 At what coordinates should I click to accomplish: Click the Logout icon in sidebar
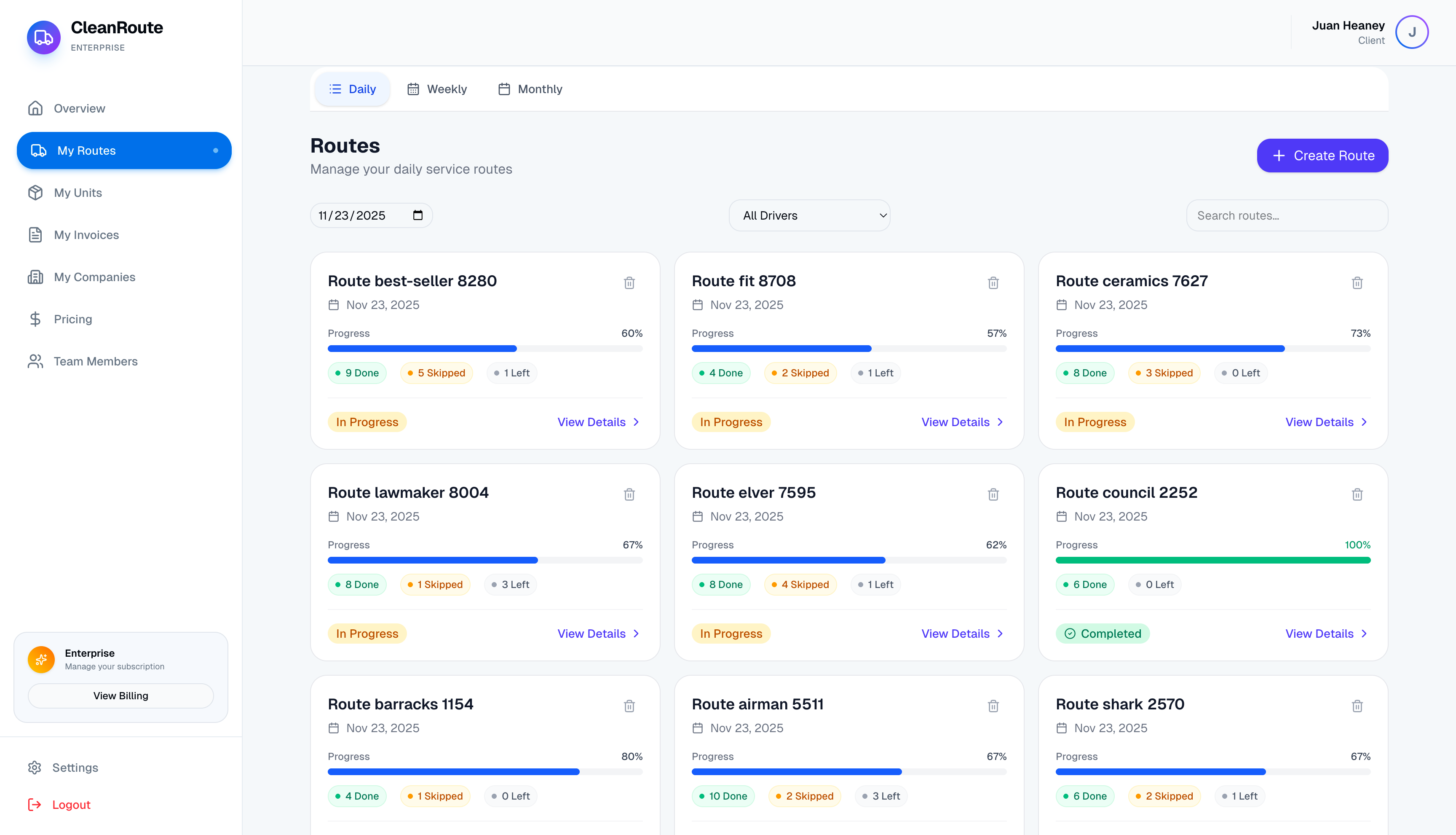(35, 805)
